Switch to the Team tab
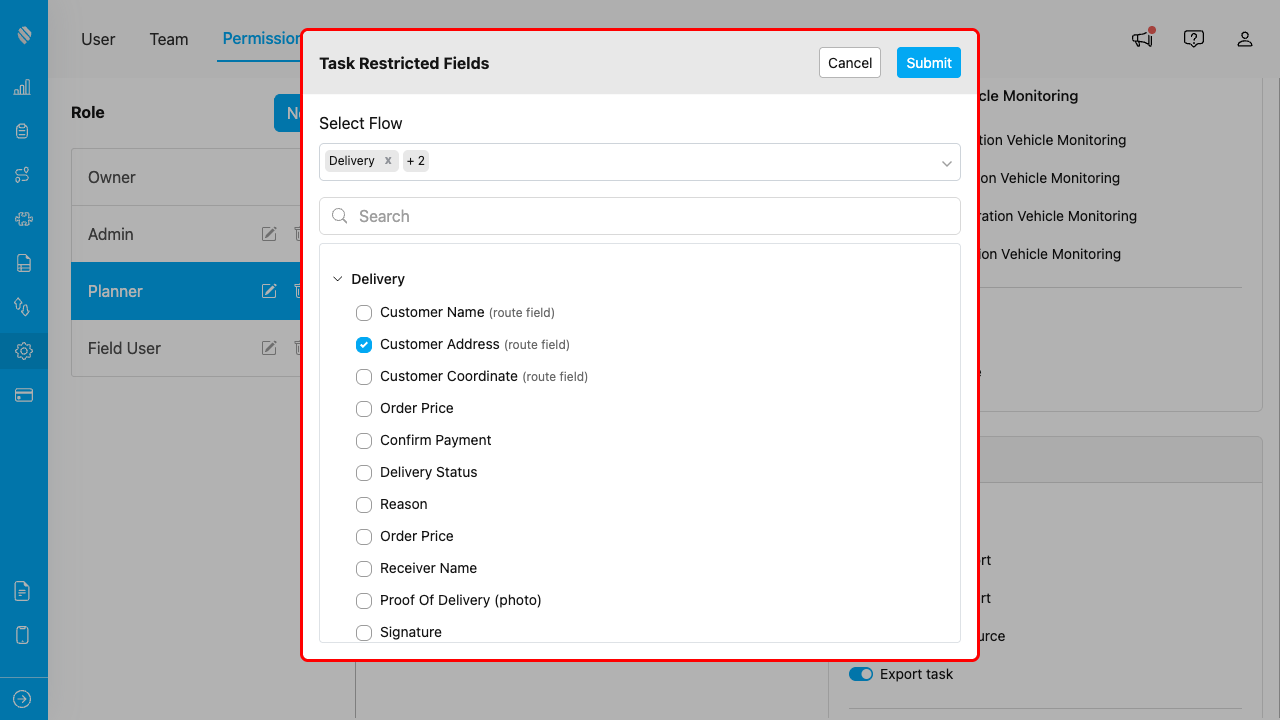 point(168,39)
